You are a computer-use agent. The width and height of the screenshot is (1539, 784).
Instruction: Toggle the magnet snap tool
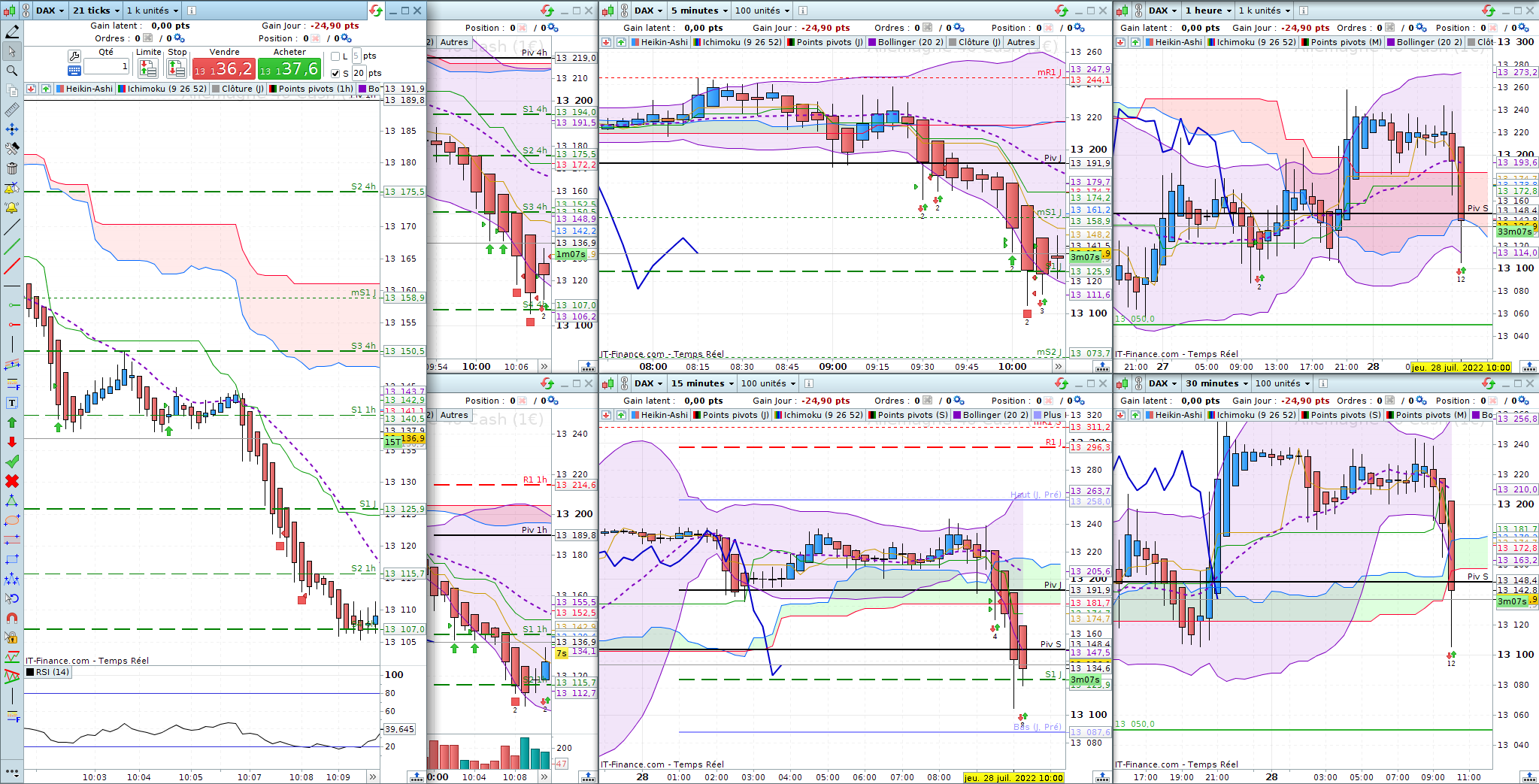tap(12, 618)
